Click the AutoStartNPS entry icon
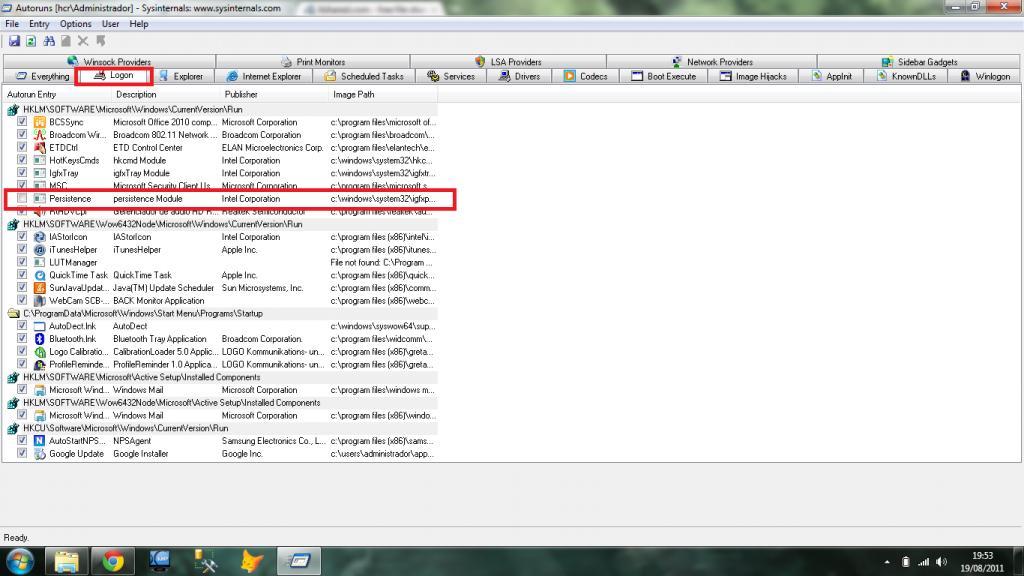Viewport: 1024px width, 576px height. (39, 441)
